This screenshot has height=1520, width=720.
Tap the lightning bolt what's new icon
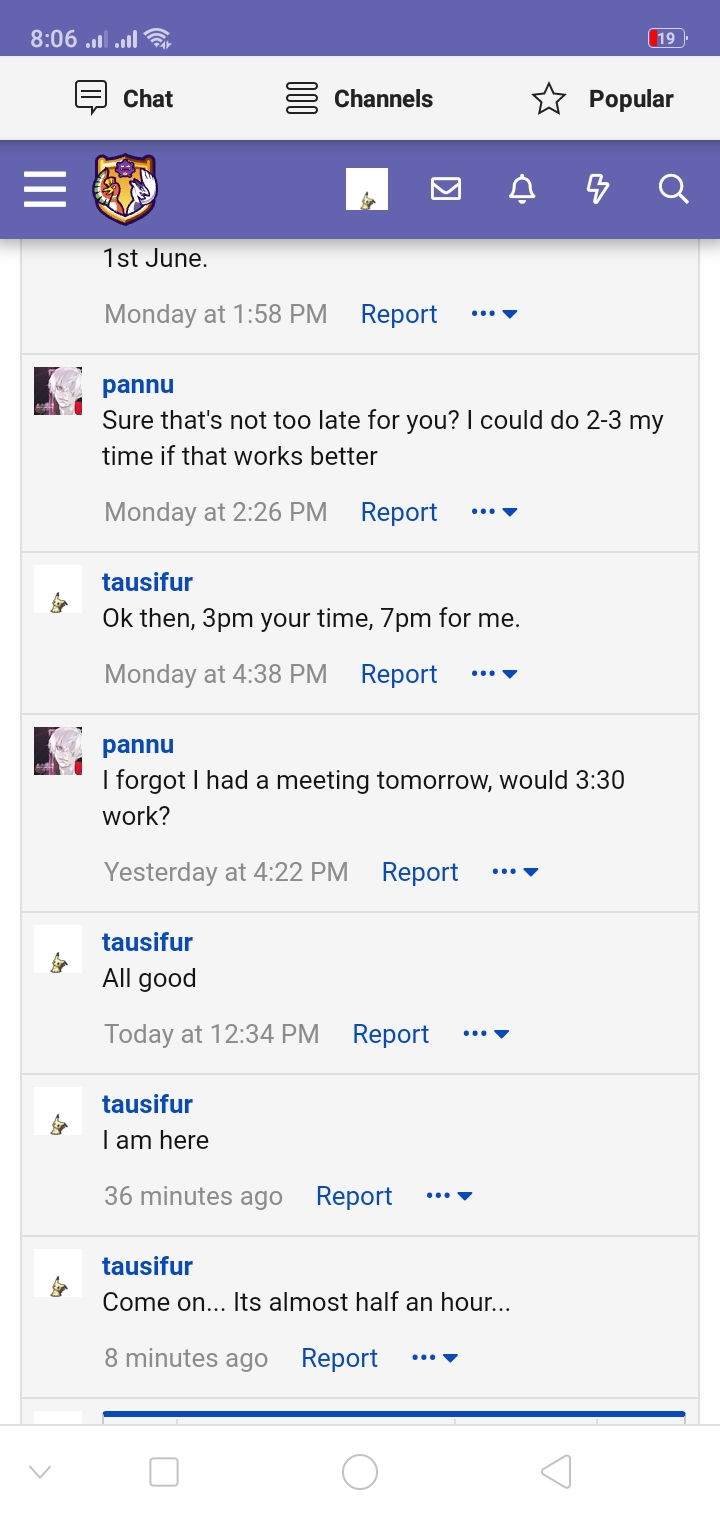[598, 189]
